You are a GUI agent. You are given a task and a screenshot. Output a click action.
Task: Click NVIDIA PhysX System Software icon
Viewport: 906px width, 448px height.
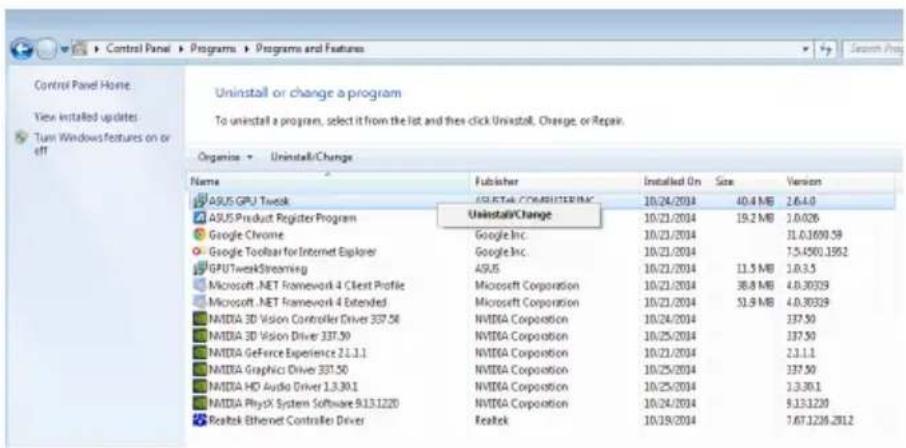pyautogui.click(x=199, y=403)
